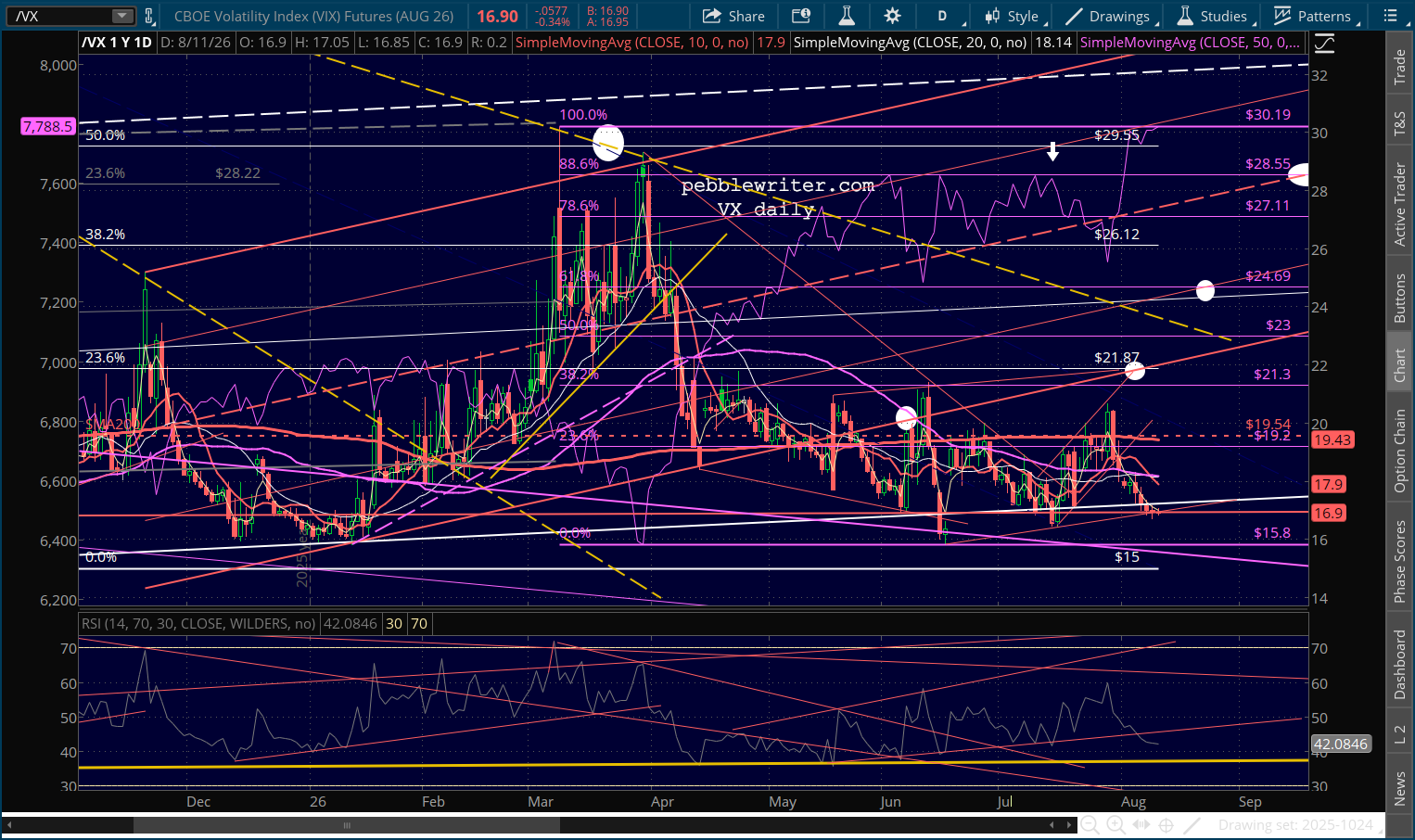
Task: Click the B: 16.90 bid quote
Action: pos(608,10)
